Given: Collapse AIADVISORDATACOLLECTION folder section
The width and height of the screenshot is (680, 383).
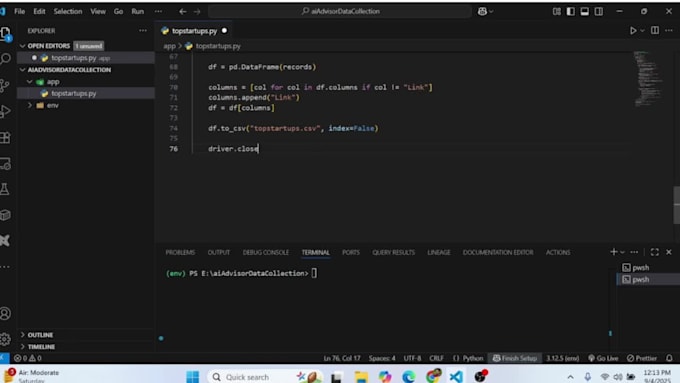Looking at the screenshot, I should pos(23,69).
